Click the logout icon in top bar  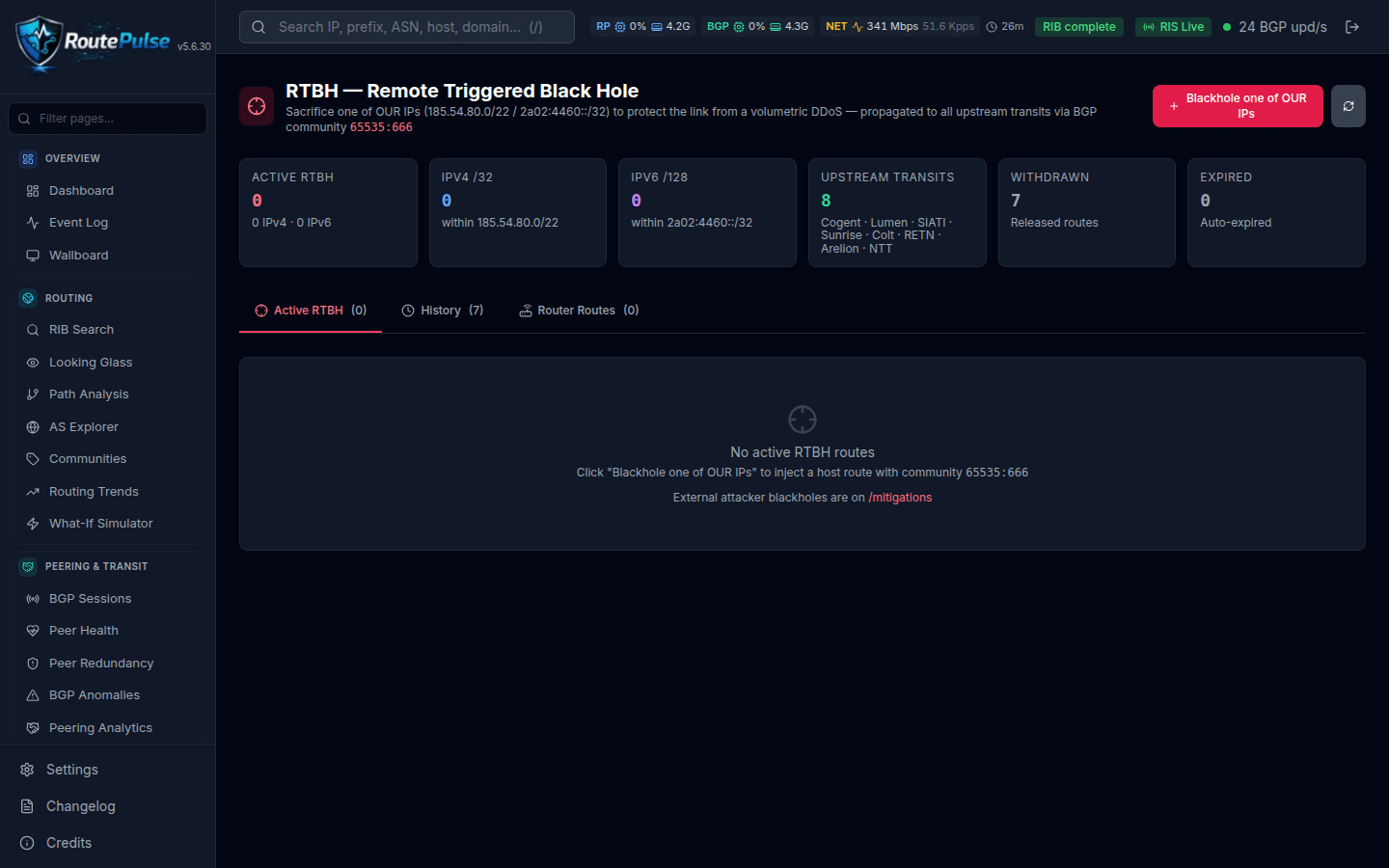tap(1352, 27)
